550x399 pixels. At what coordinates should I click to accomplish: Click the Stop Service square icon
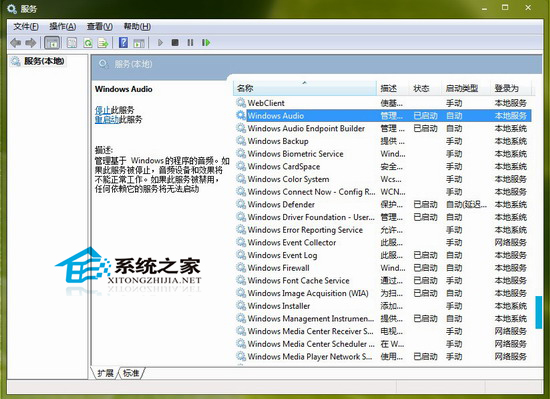pyautogui.click(x=175, y=43)
